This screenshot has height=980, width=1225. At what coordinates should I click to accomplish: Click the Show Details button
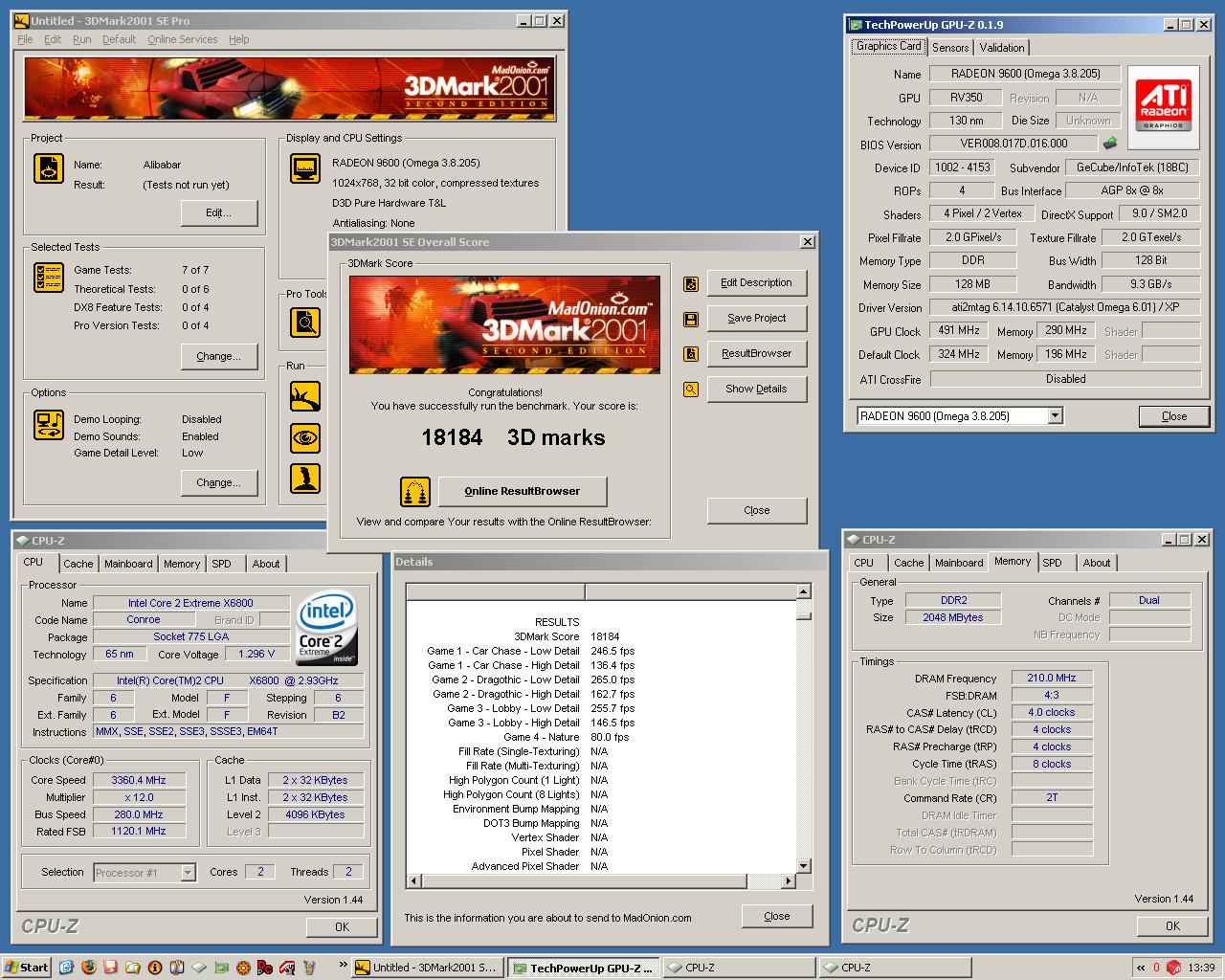(x=757, y=389)
